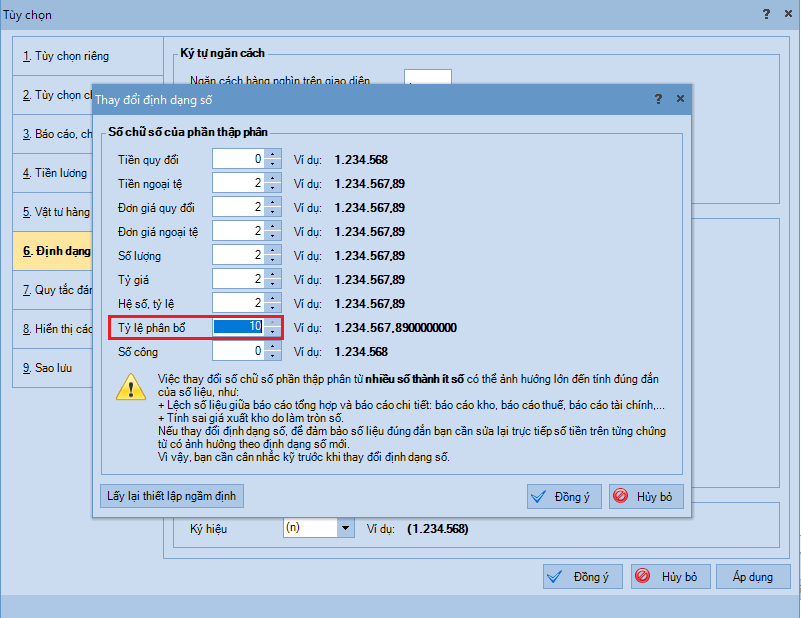Decrease Tỷ lệ phân bổ decimal value
Screen dimensions: 801x618
click(272, 331)
